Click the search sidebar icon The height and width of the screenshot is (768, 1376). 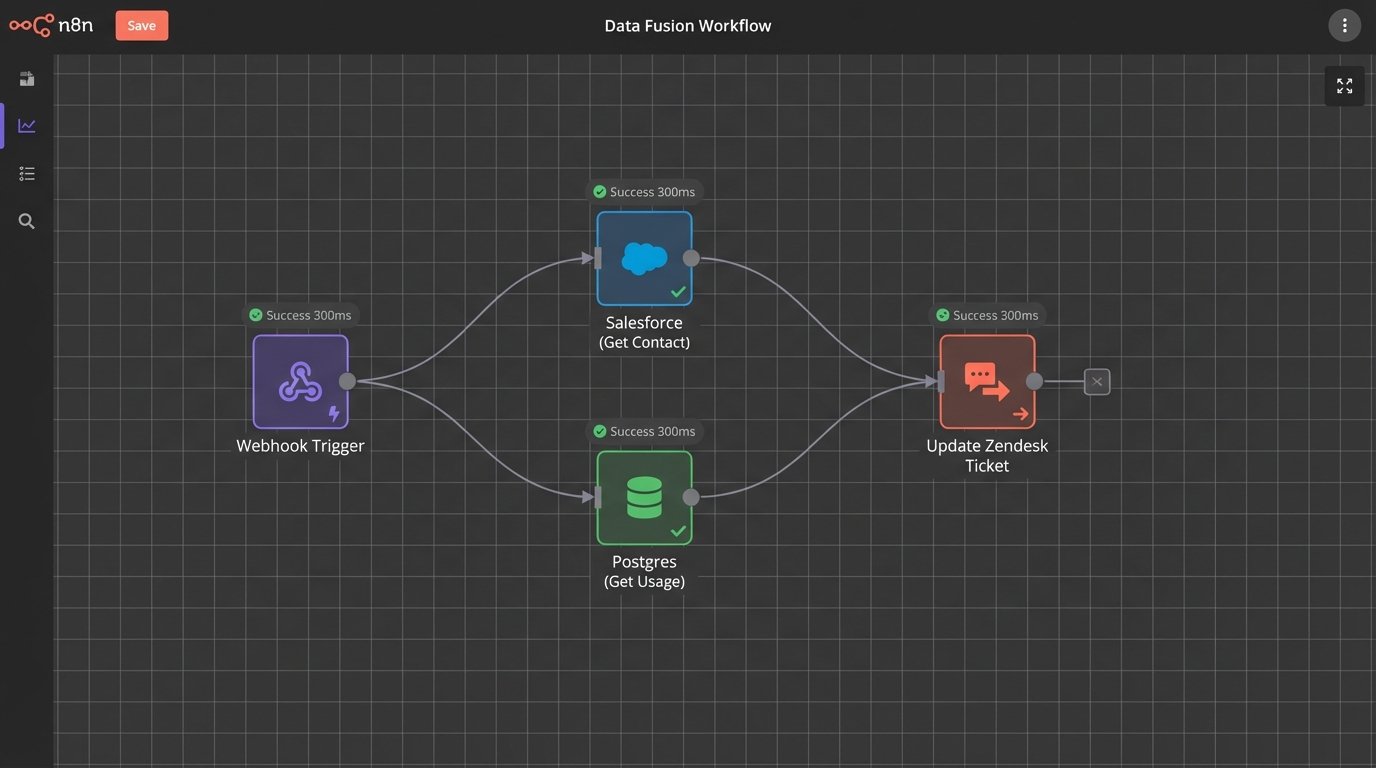(x=27, y=221)
